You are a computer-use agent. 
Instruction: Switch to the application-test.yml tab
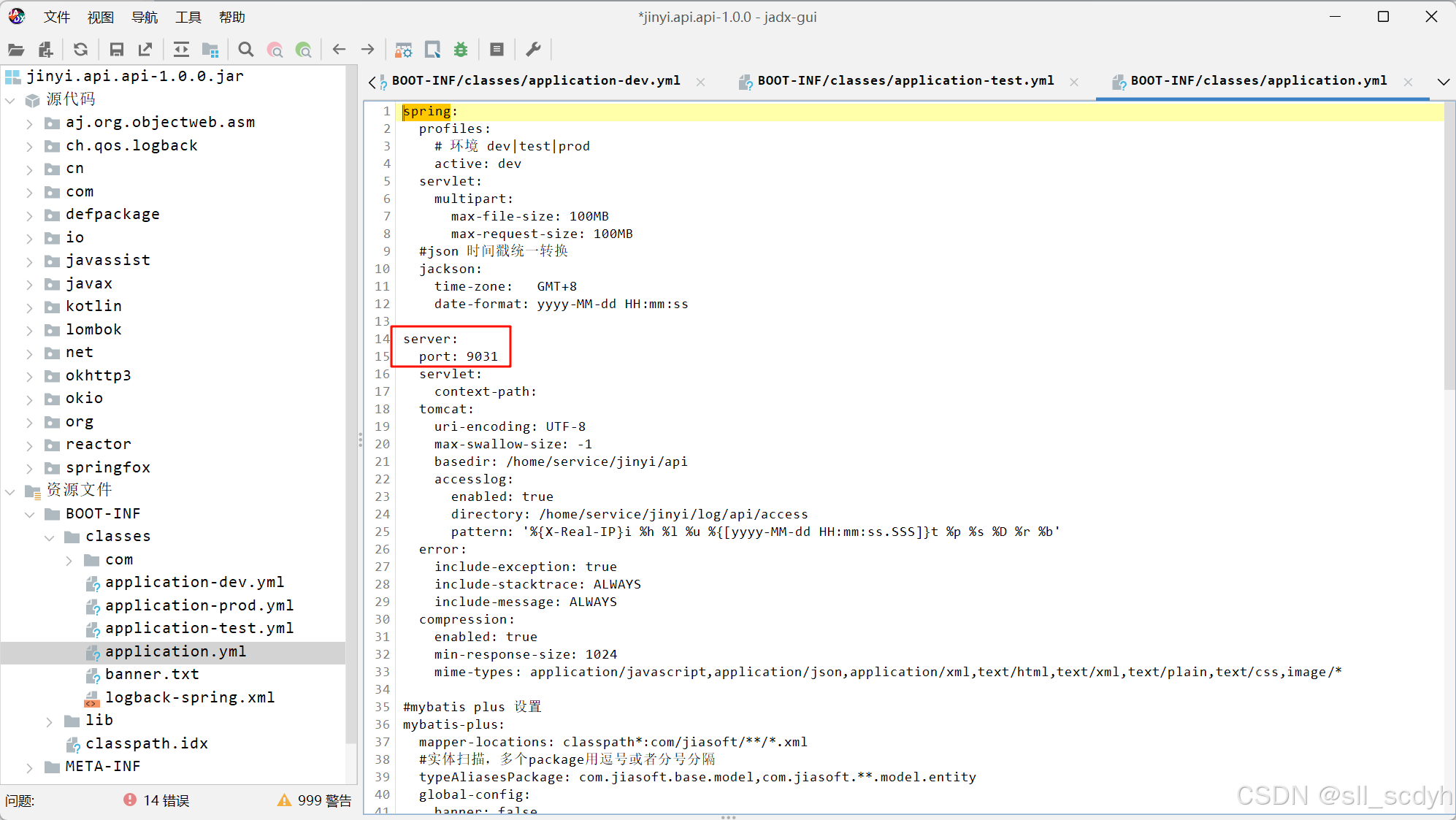(x=905, y=81)
